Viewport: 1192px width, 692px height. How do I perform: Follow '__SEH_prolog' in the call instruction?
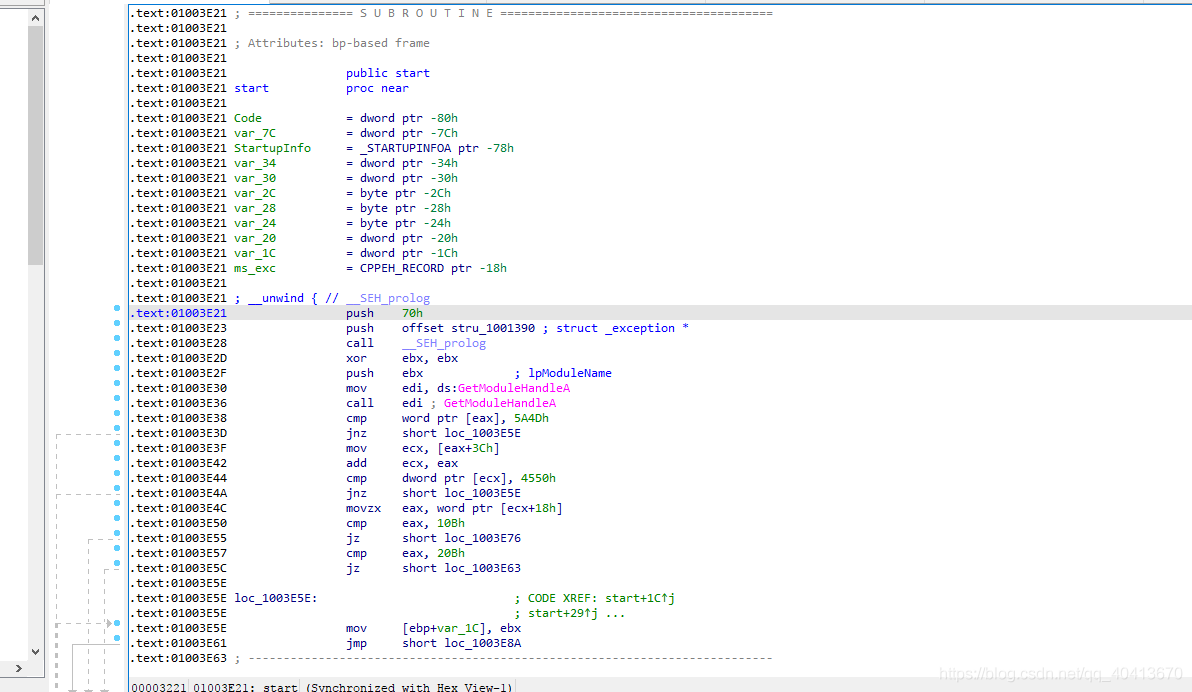click(x=444, y=343)
